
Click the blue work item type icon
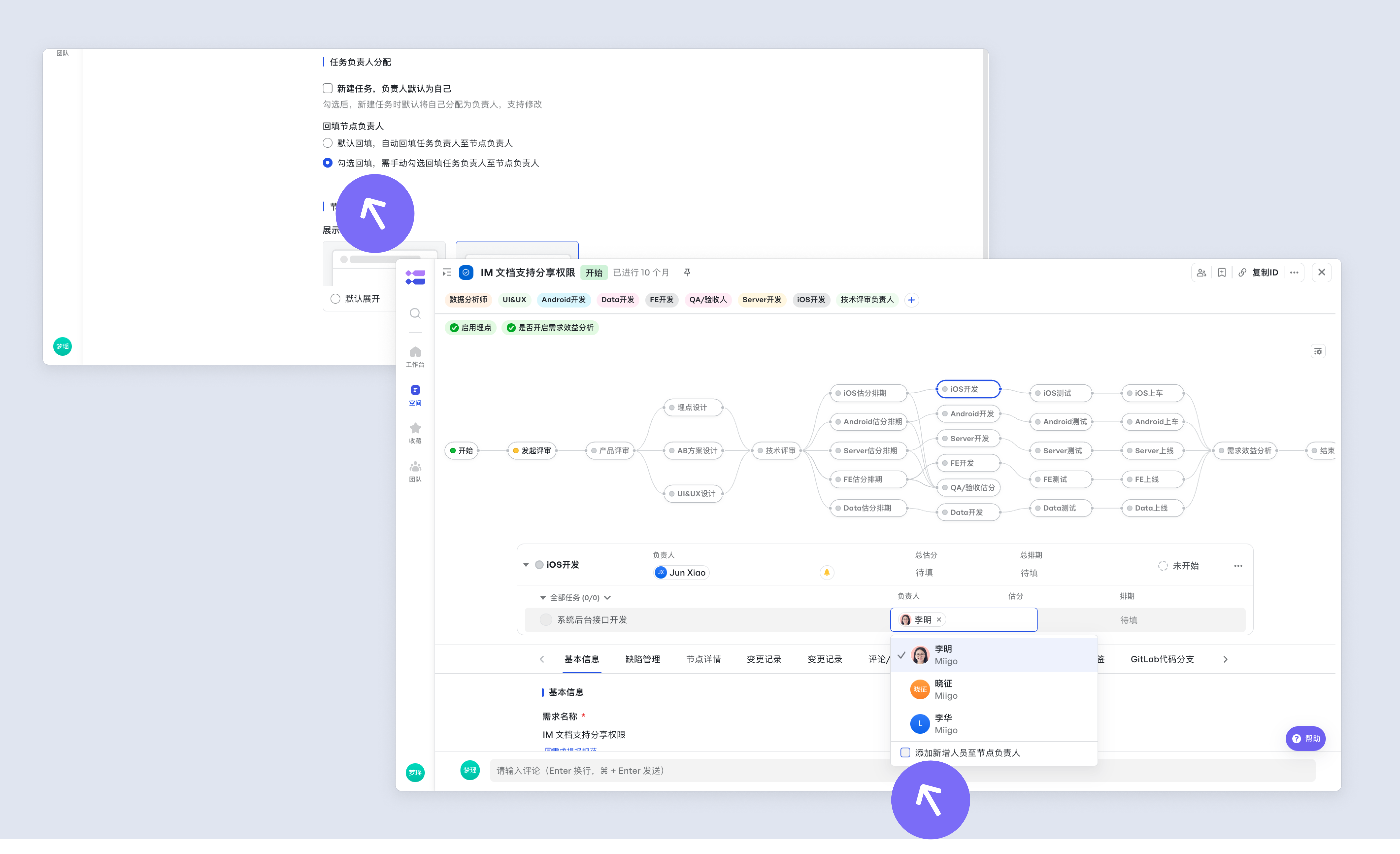click(466, 273)
